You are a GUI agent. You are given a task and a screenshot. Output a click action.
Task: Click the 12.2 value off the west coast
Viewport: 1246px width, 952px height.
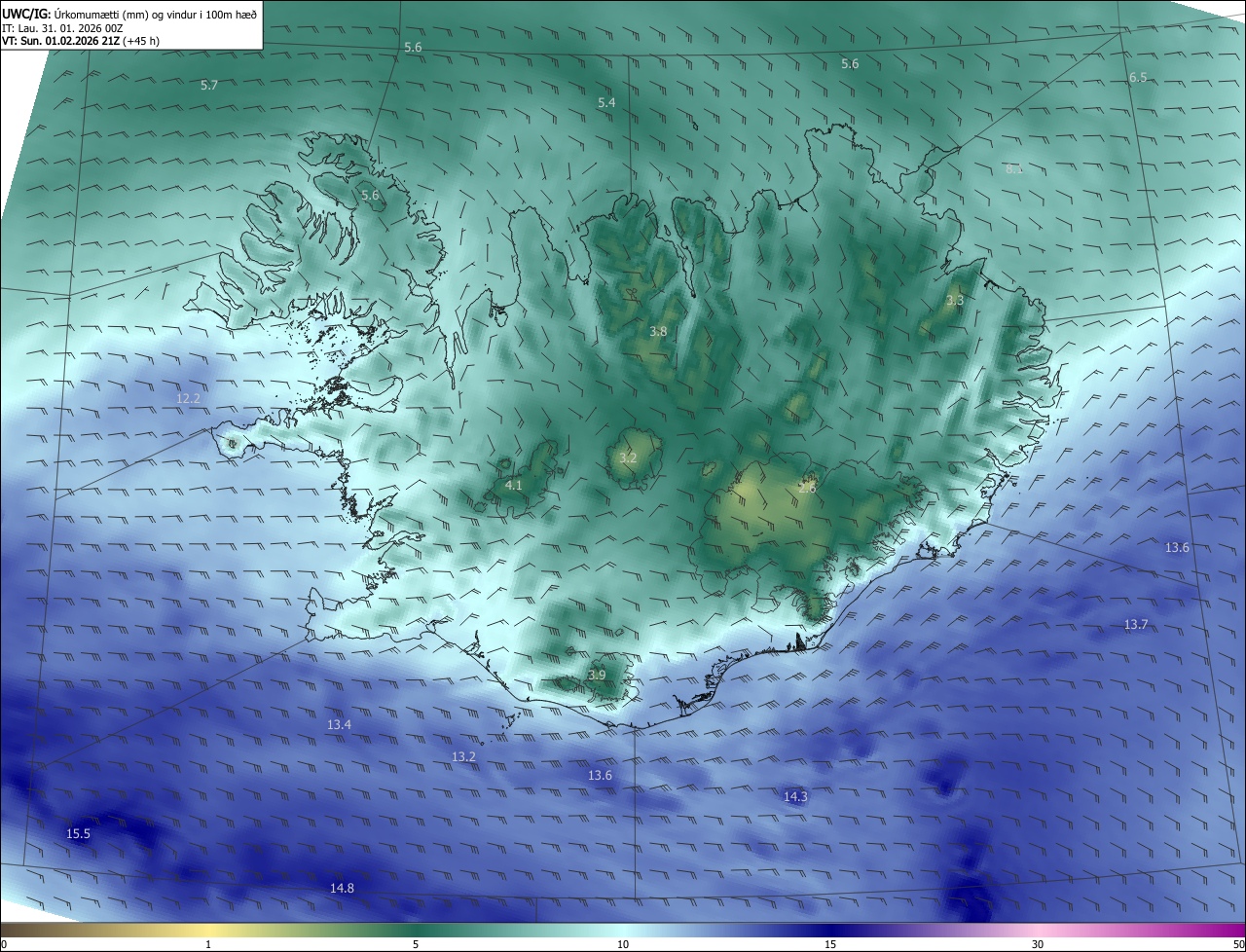coord(188,399)
